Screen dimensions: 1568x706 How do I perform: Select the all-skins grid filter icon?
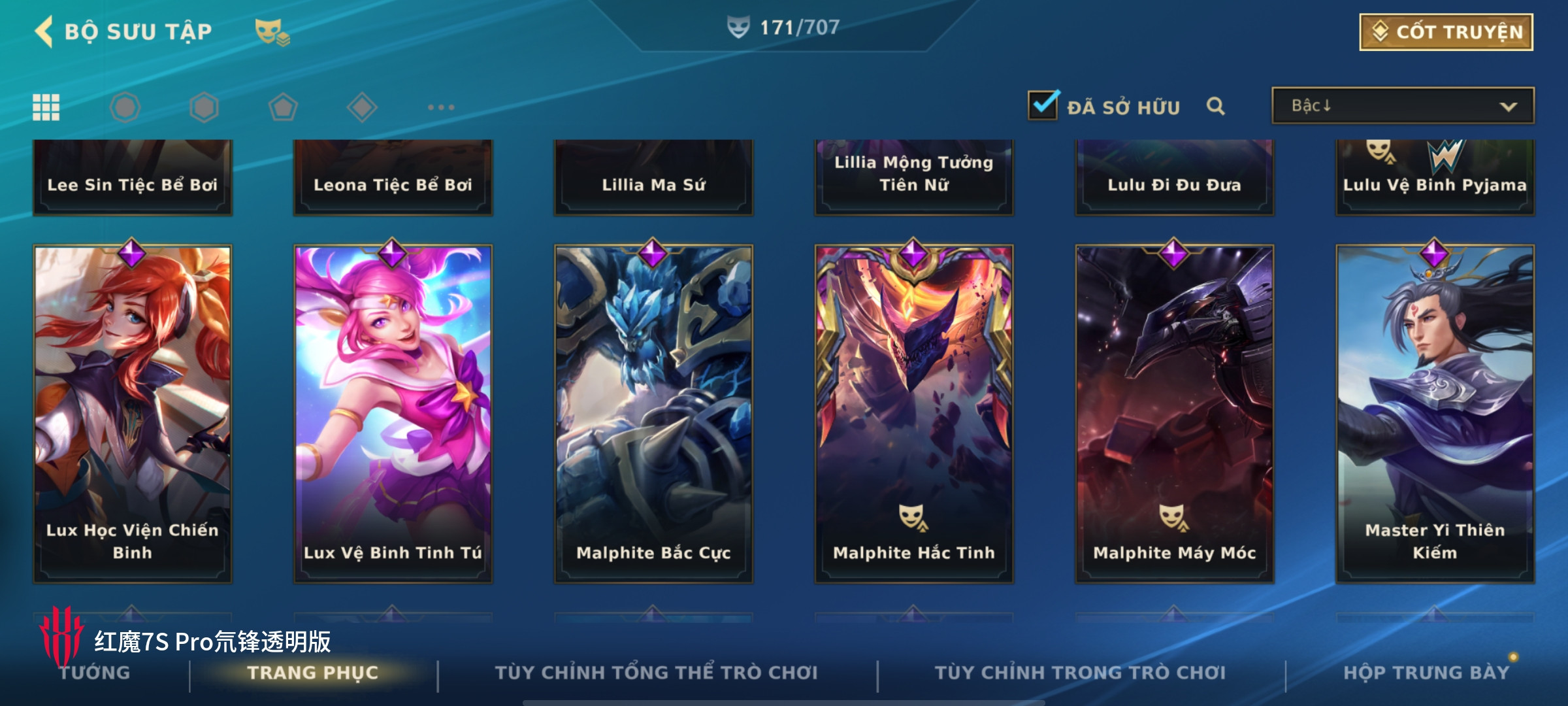coord(46,107)
